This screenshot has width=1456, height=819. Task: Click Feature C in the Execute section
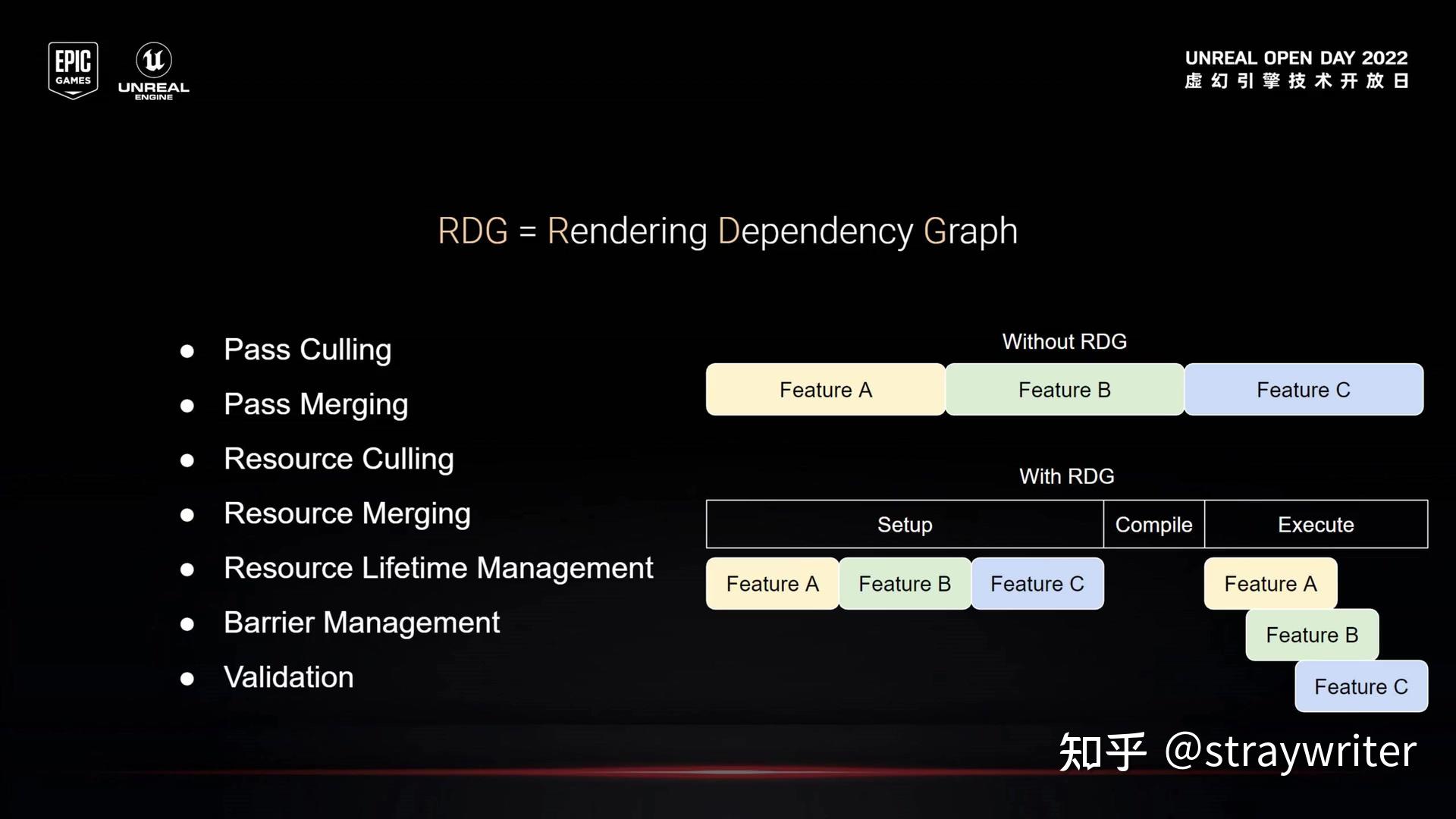(x=1360, y=686)
